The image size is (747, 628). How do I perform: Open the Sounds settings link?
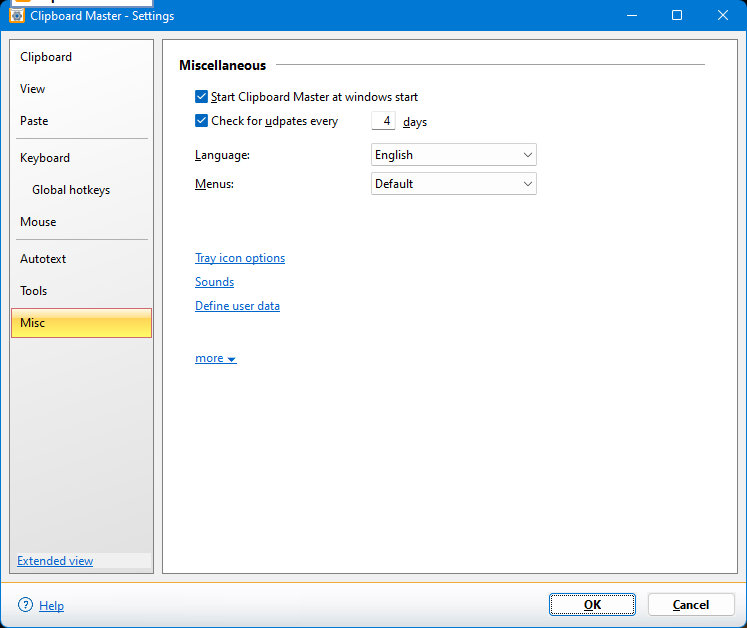click(214, 282)
